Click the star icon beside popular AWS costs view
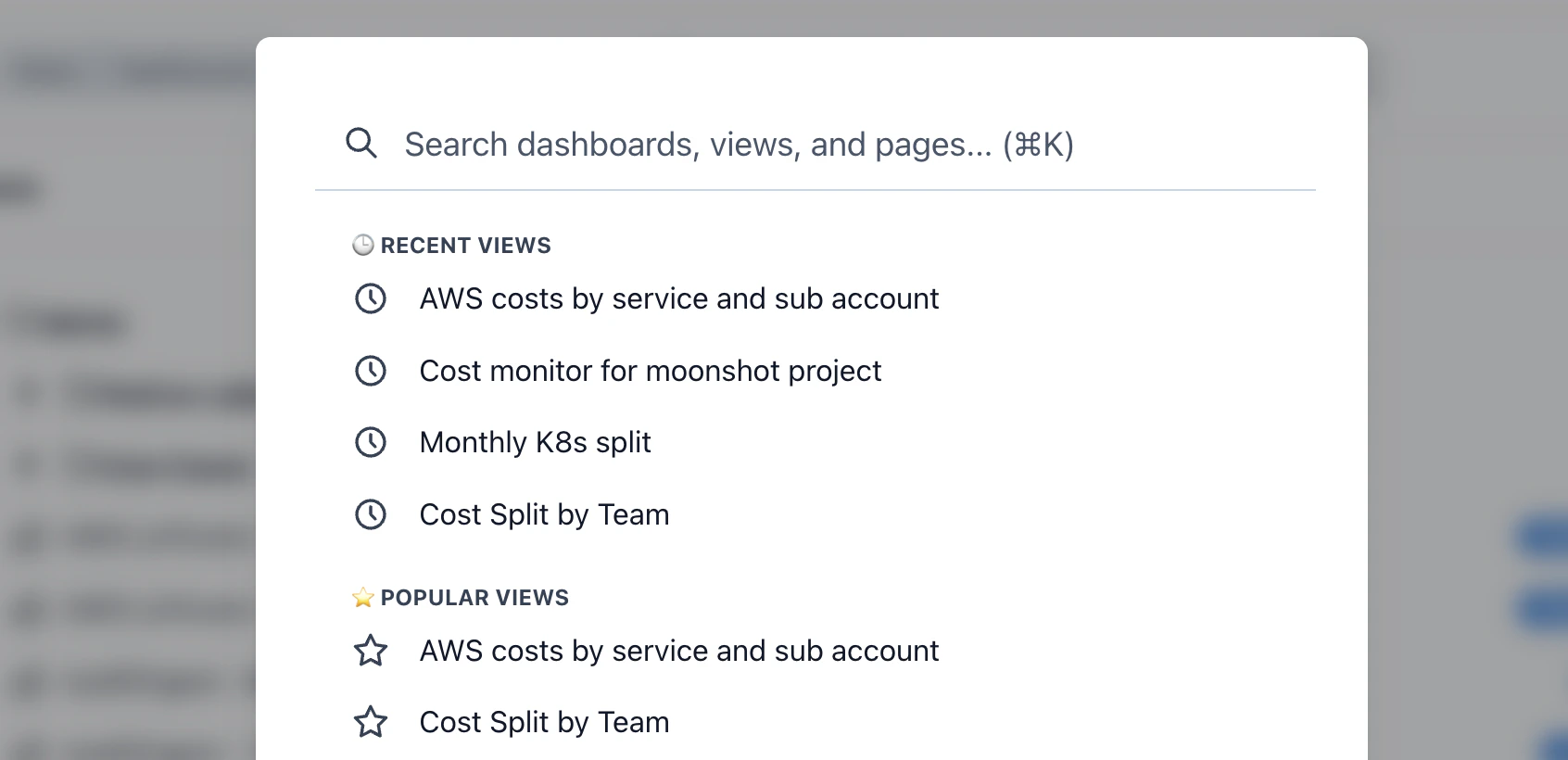This screenshot has width=1568, height=760. pyautogui.click(x=371, y=651)
